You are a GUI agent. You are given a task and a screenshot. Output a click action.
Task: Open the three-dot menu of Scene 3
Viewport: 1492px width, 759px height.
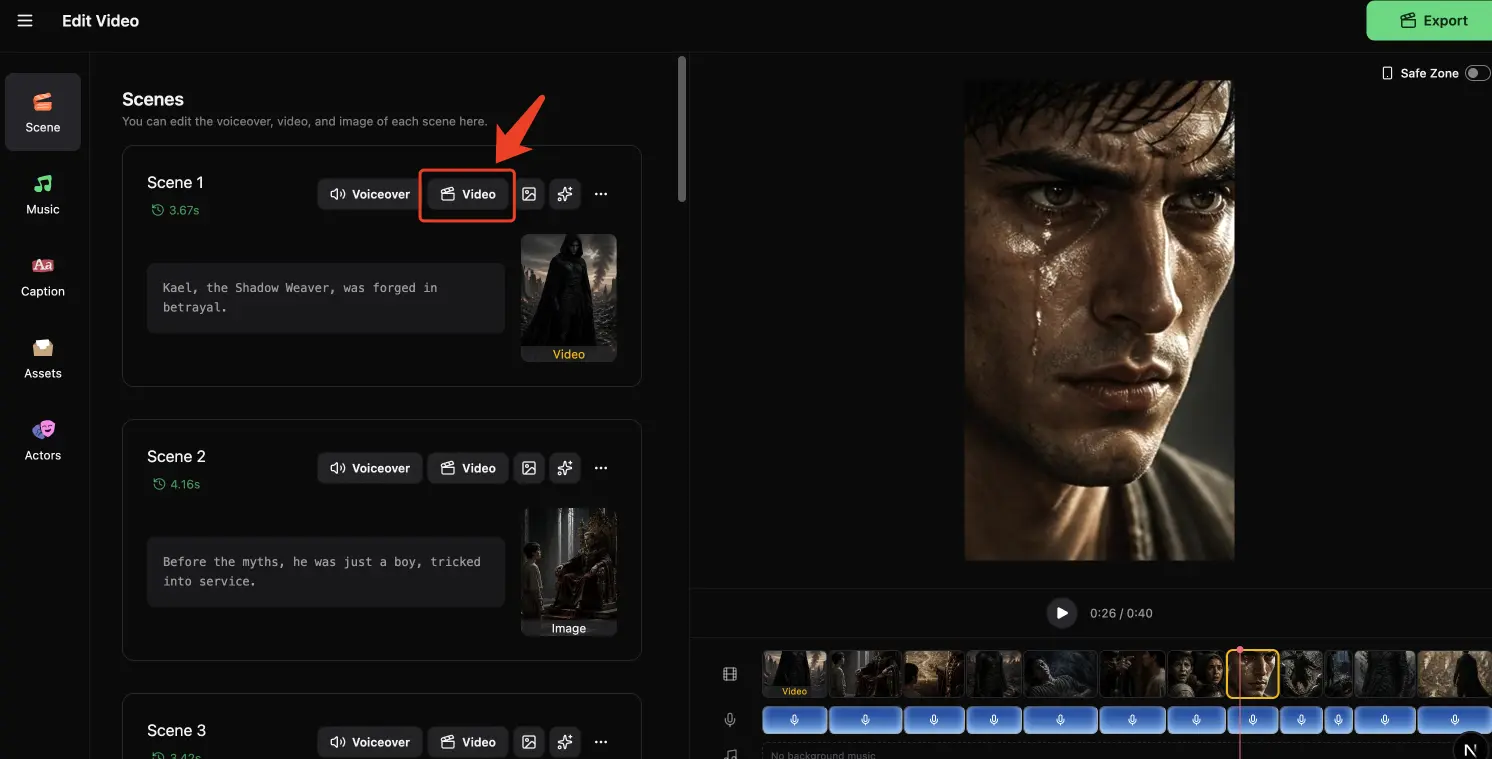(x=601, y=742)
